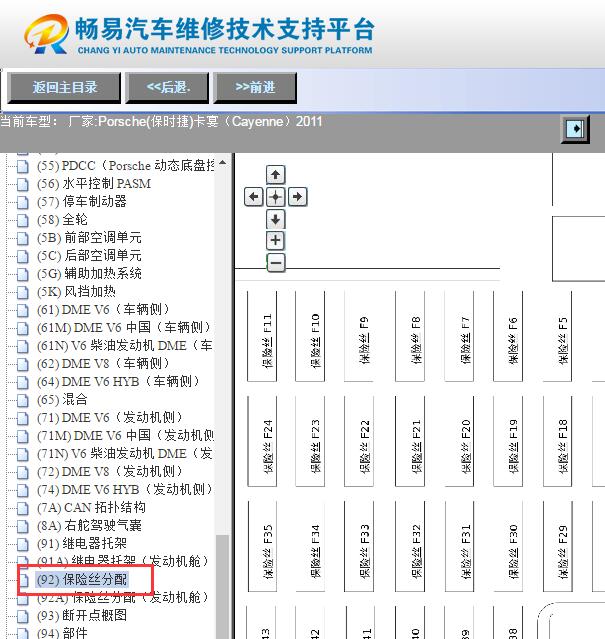Zoom out with the minus icon
This screenshot has height=639, width=605.
pyautogui.click(x=275, y=262)
